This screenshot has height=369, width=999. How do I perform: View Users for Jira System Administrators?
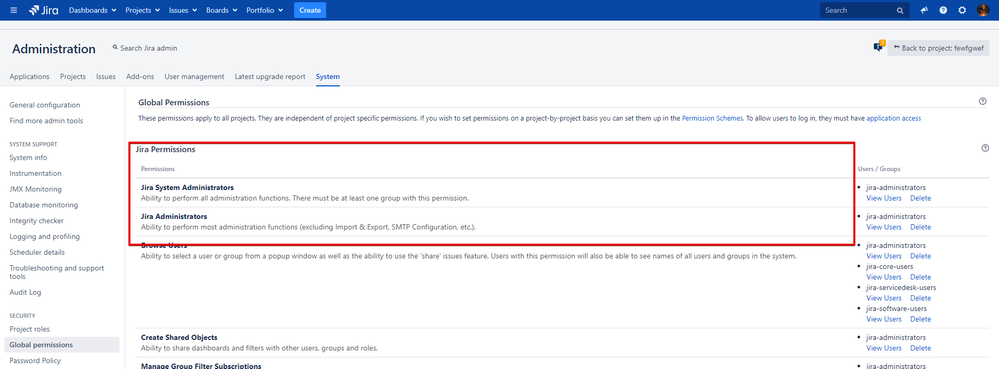pos(884,198)
